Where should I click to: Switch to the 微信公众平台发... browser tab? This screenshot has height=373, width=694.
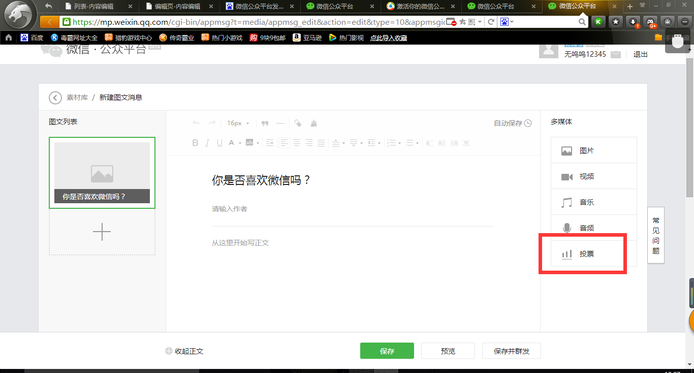coord(259,6)
